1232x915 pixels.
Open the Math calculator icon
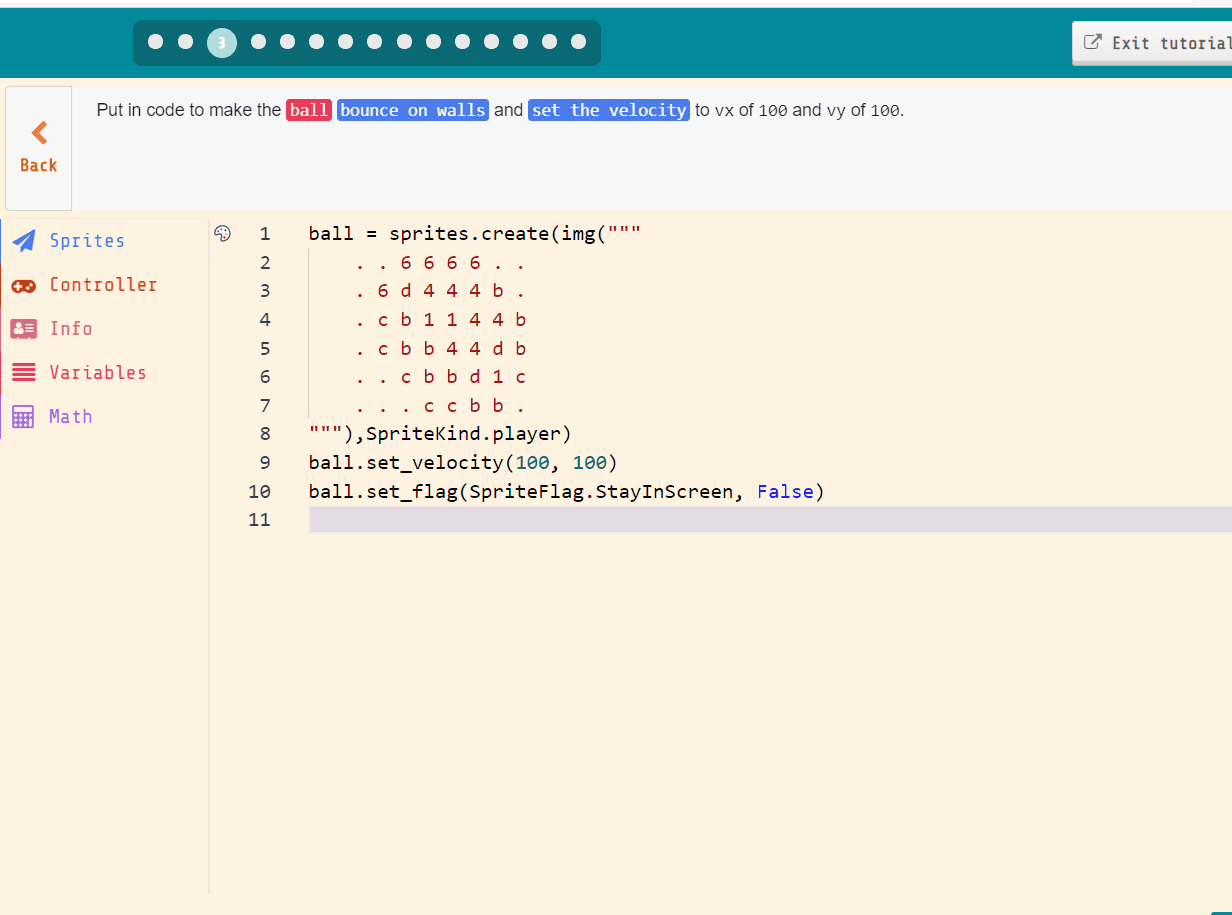point(24,416)
